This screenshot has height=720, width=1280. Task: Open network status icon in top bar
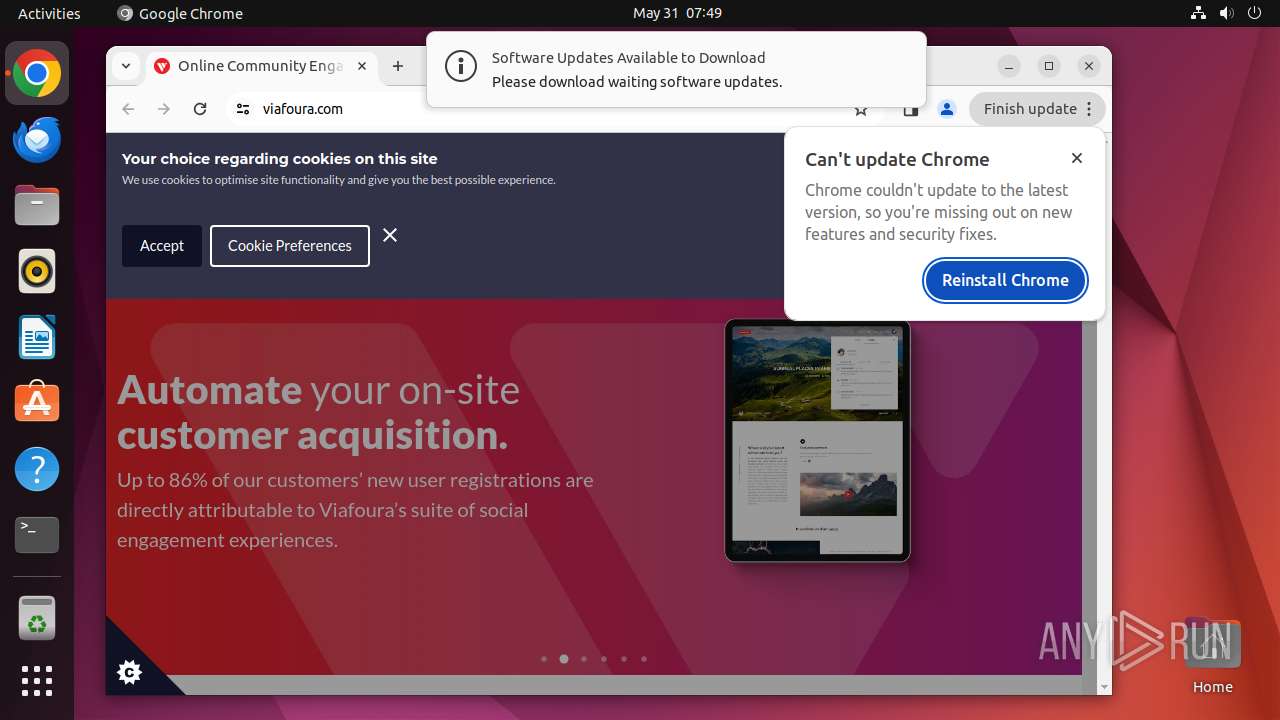pos(1199,13)
